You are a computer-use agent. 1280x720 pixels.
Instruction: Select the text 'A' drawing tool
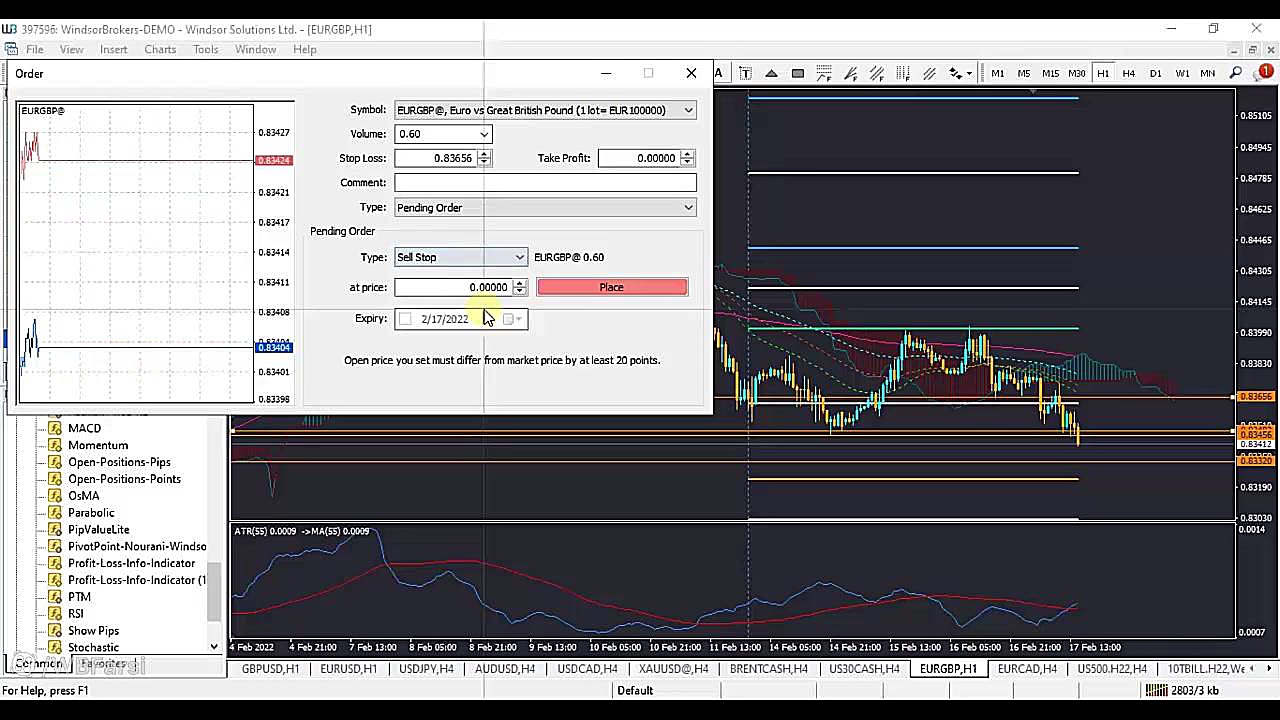[718, 73]
